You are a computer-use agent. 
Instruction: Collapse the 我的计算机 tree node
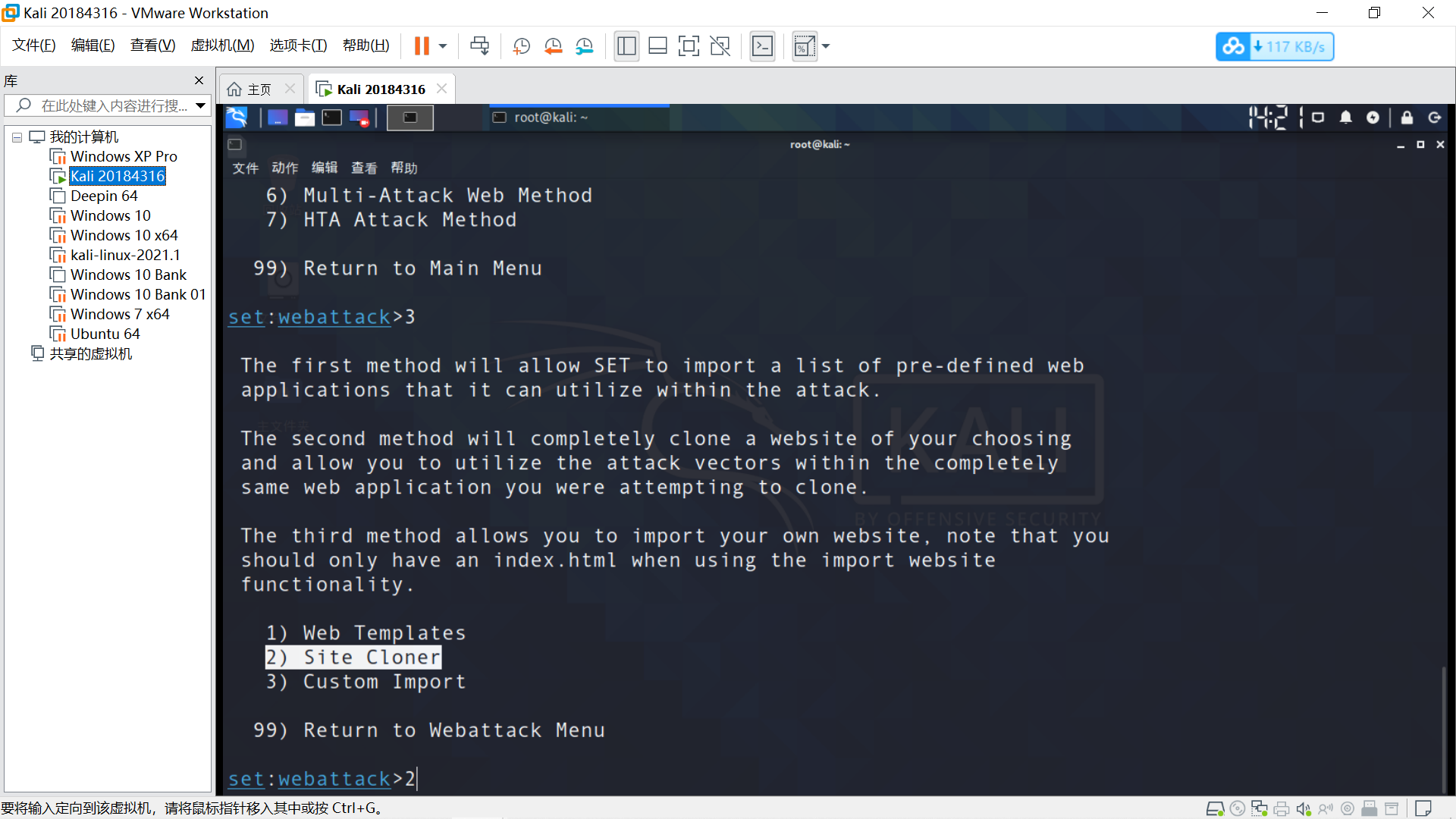[17, 137]
